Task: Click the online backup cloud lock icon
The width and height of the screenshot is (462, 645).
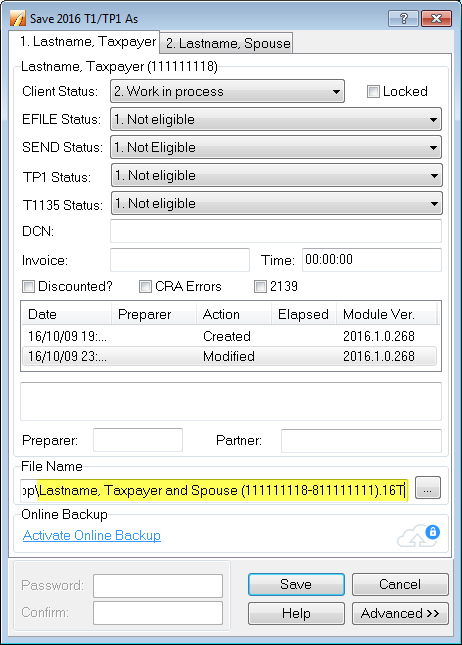Action: (418, 536)
